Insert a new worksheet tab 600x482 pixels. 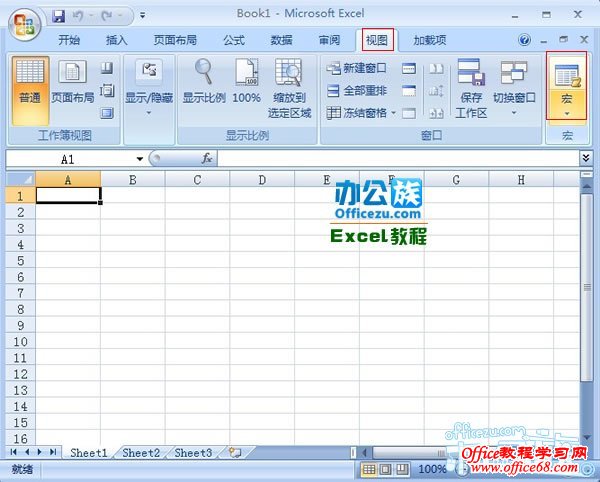235,453
